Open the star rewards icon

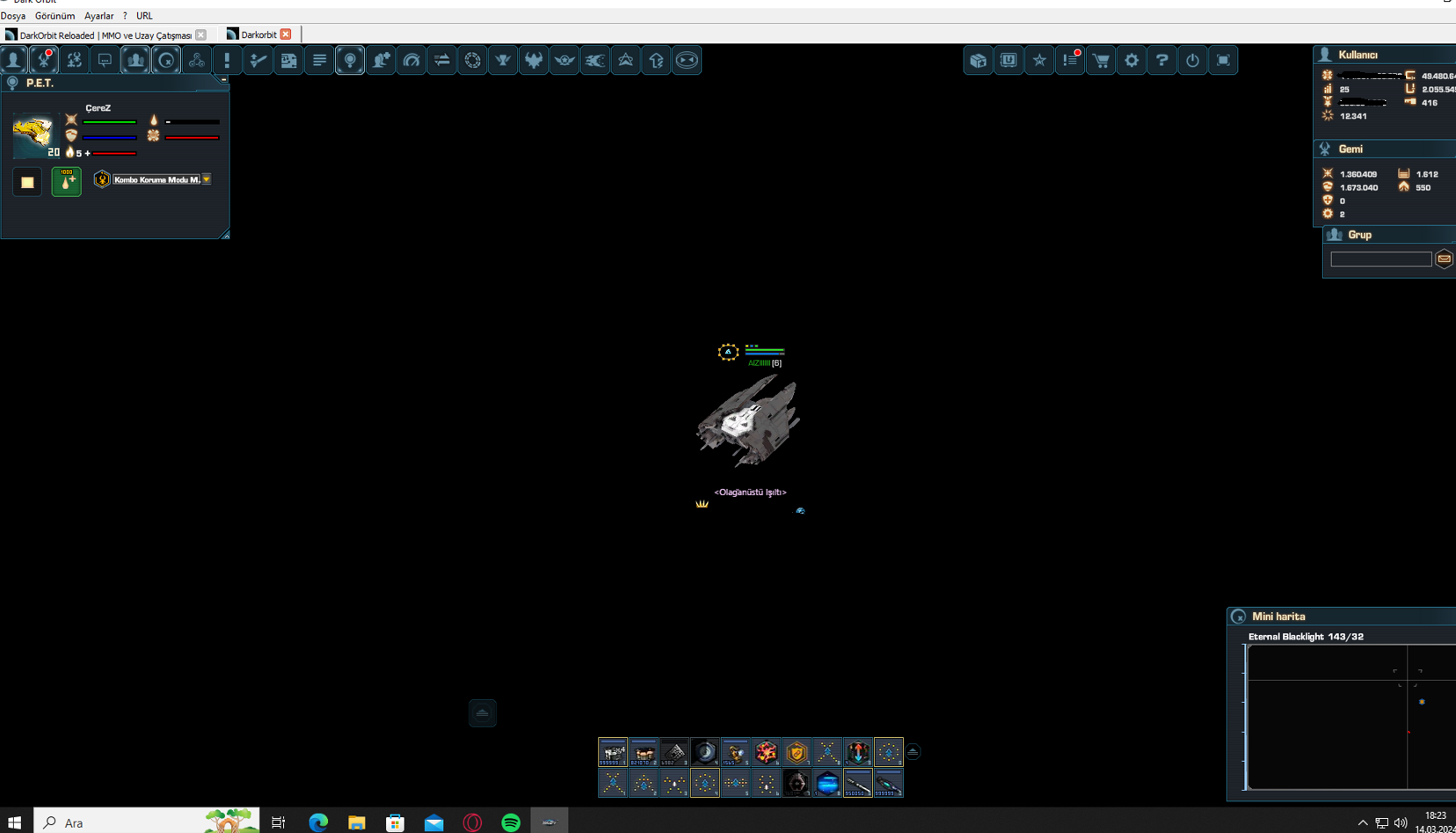click(1039, 60)
